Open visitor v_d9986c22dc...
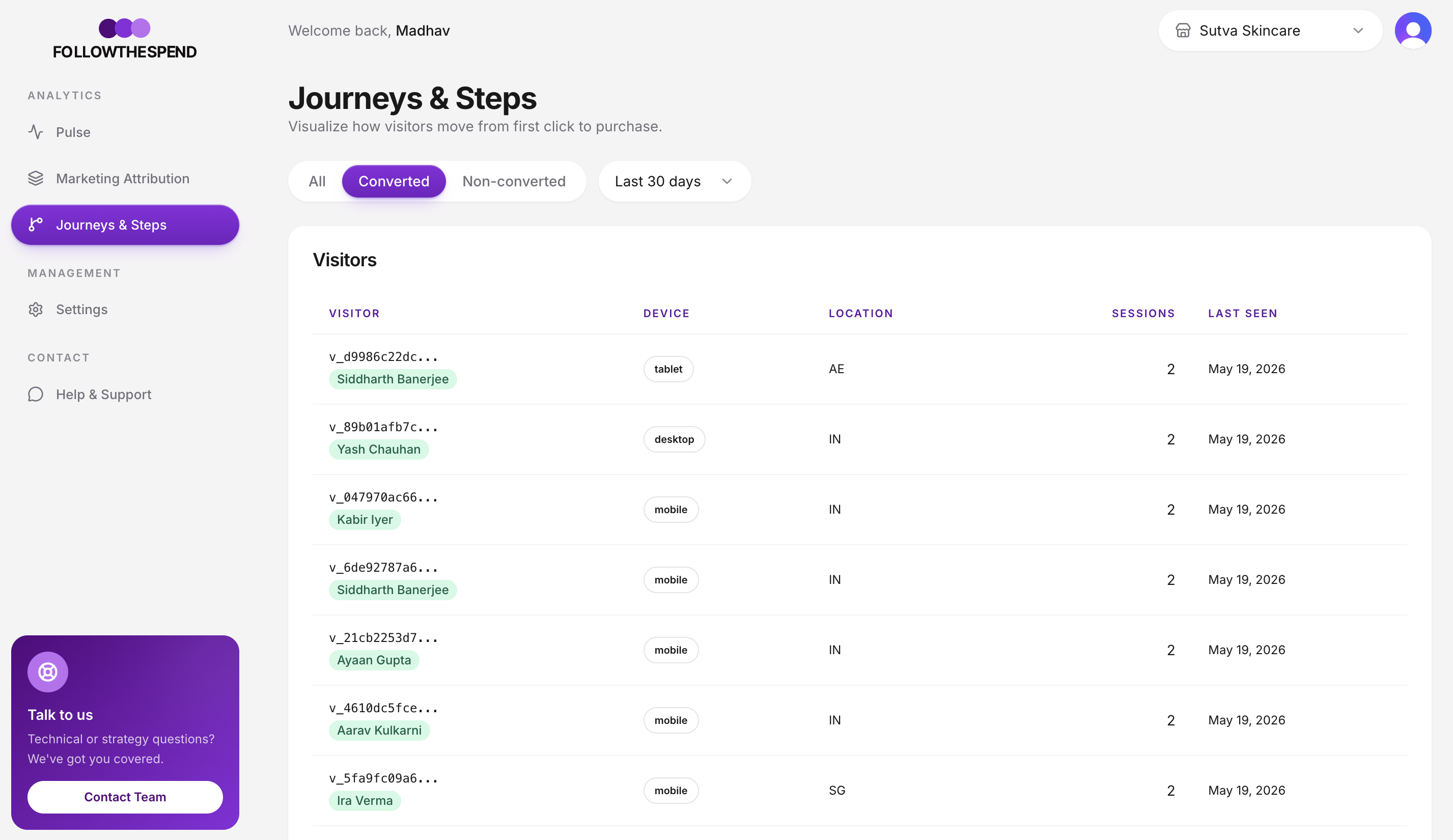 (x=383, y=356)
